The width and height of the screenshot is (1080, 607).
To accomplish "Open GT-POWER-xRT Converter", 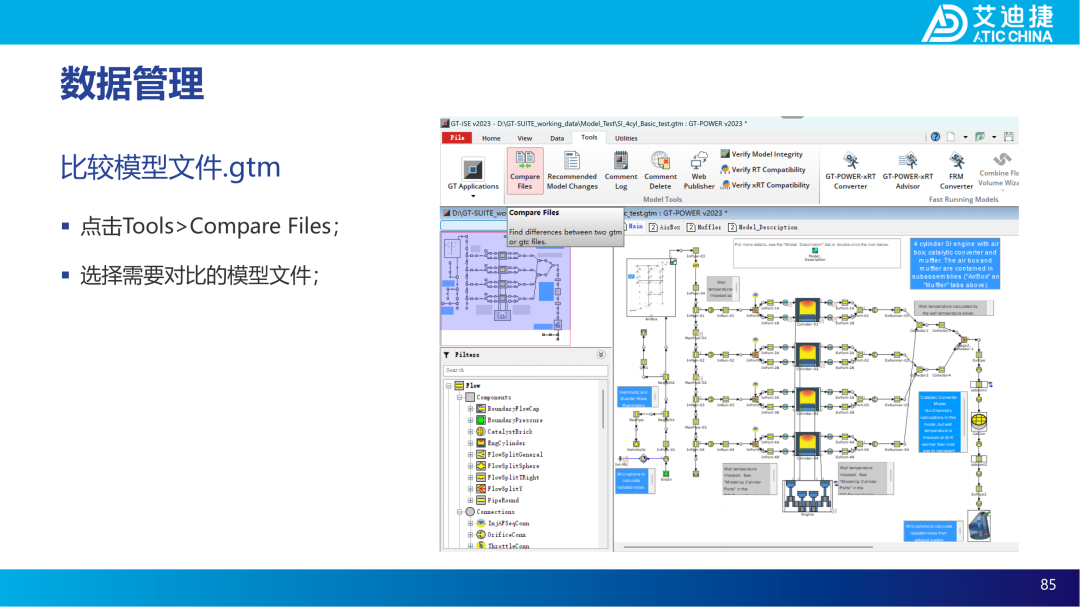I will click(x=851, y=171).
